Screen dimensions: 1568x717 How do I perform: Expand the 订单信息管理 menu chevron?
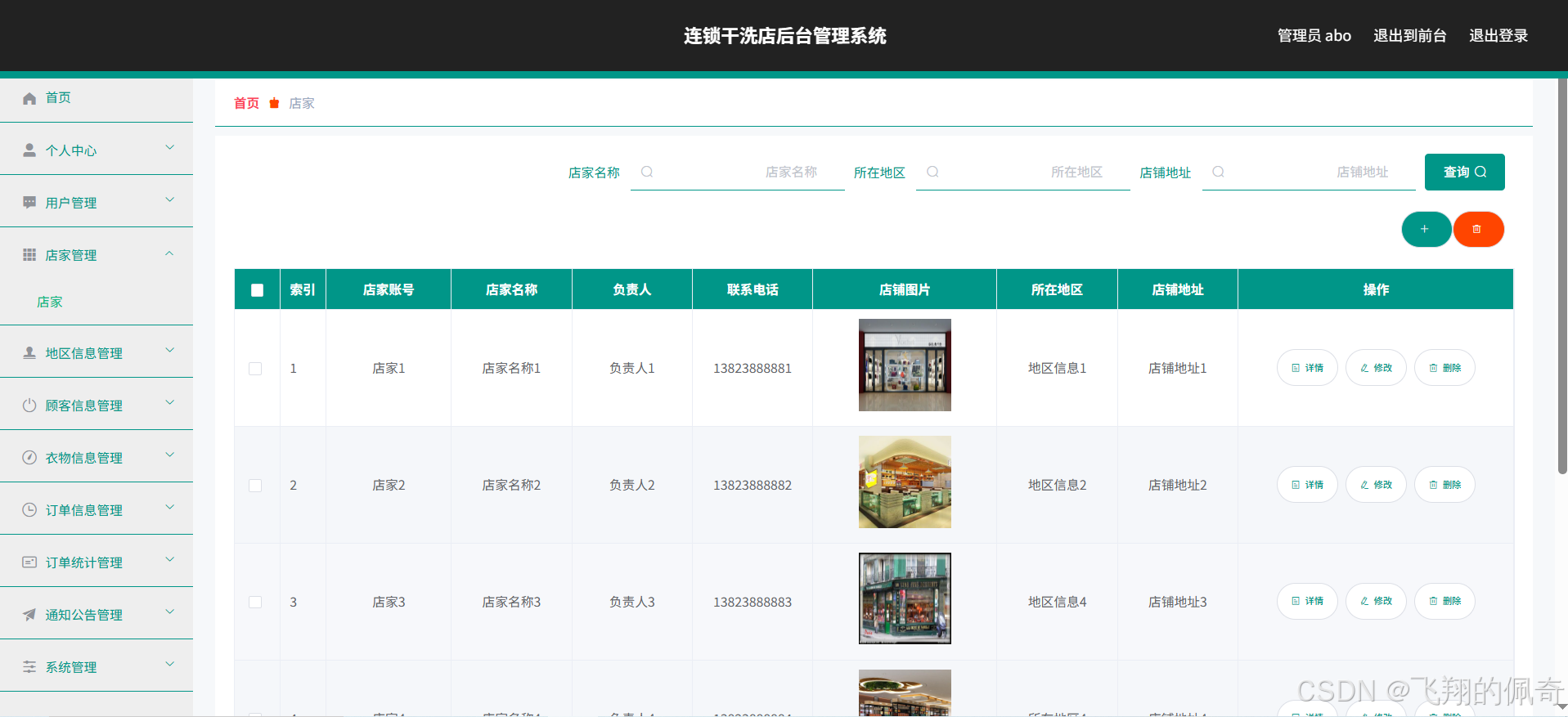tap(170, 508)
